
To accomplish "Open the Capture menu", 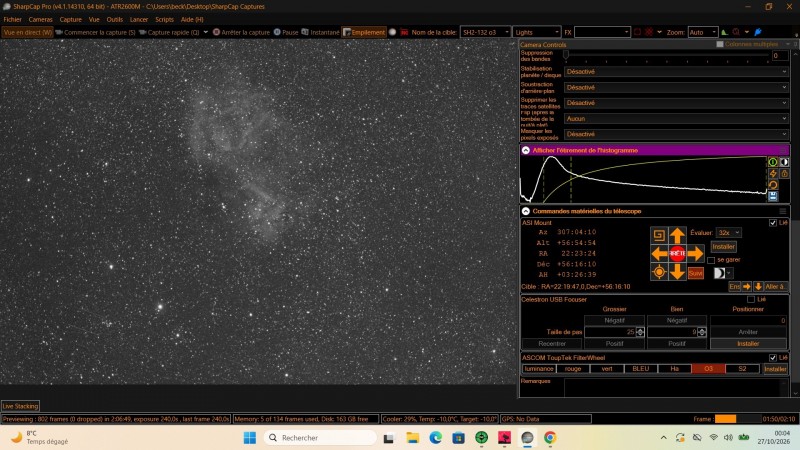I will tap(70, 19).
